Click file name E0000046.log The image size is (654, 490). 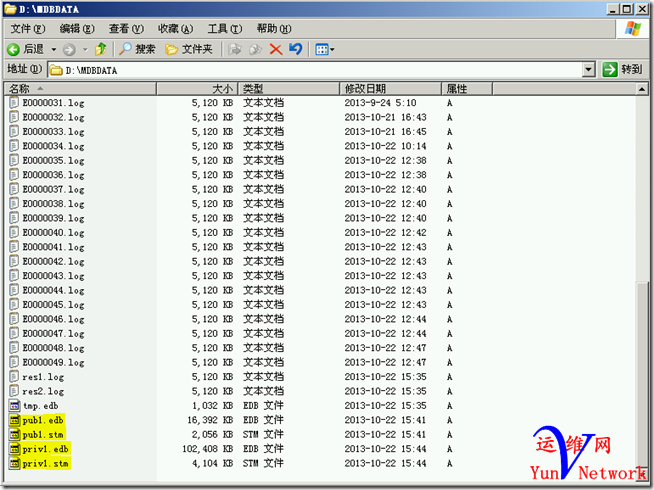pyautogui.click(x=53, y=319)
